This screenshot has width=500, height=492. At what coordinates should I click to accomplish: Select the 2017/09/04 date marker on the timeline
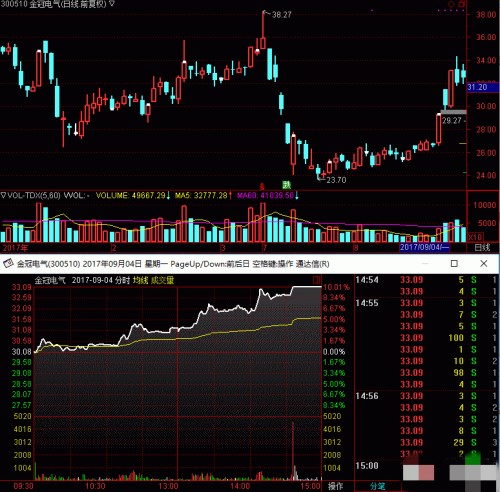425,247
